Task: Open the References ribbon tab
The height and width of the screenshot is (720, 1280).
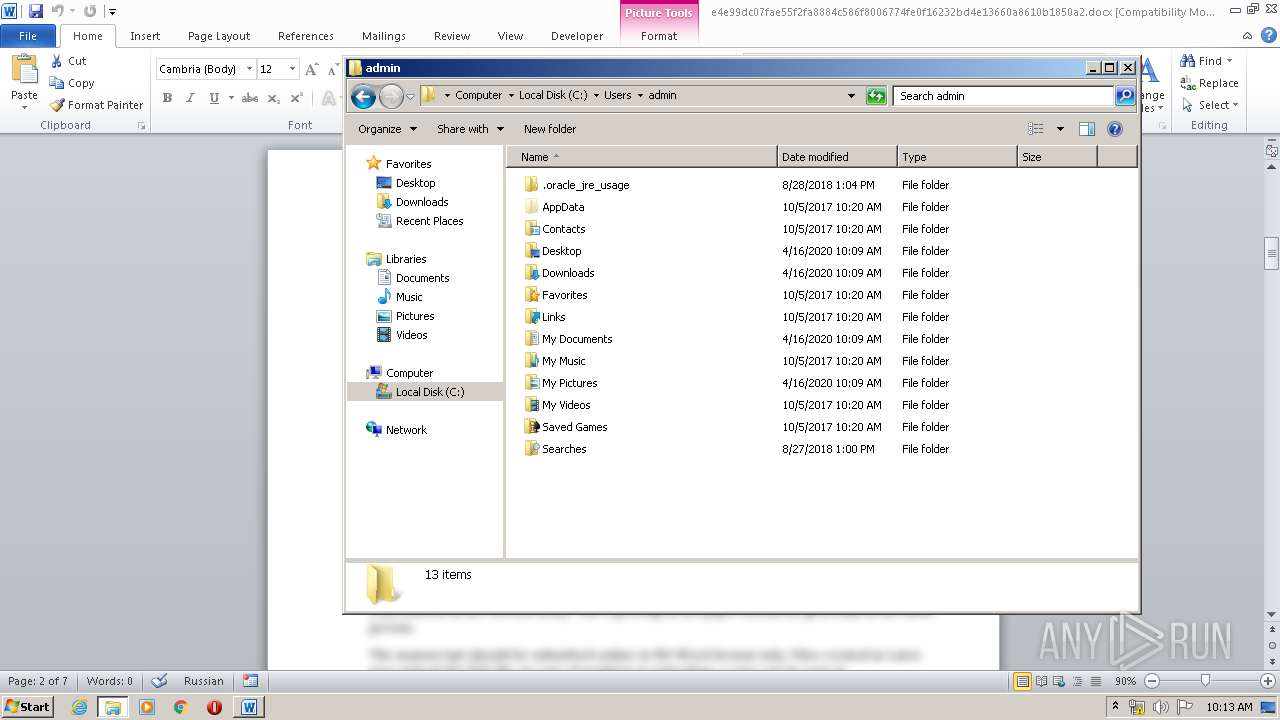Action: click(x=306, y=36)
